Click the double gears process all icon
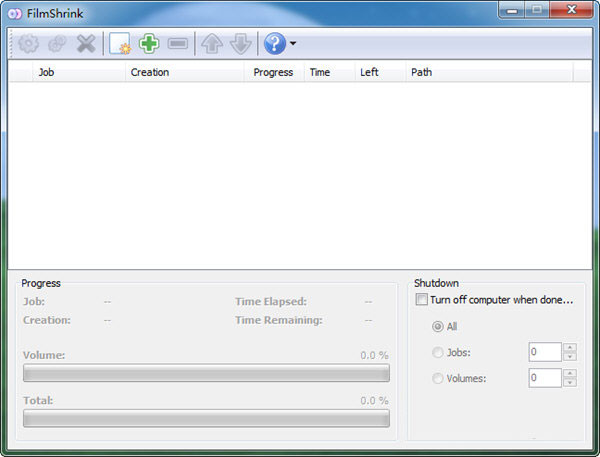Image resolution: width=600 pixels, height=457 pixels. tap(57, 44)
